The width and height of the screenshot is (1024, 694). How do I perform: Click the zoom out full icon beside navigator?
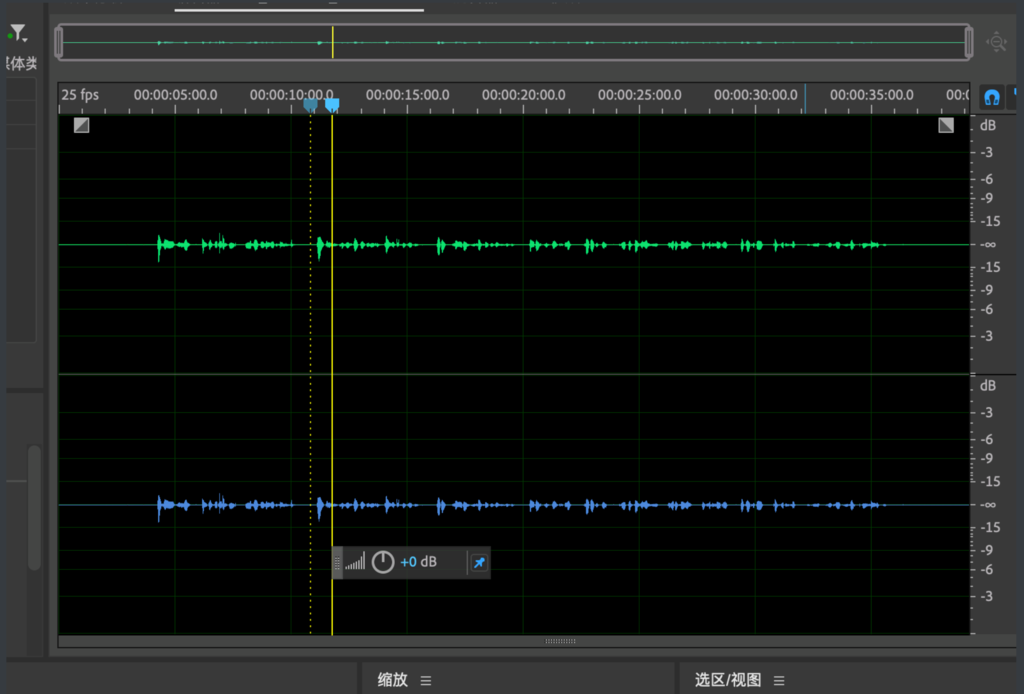pos(997,42)
